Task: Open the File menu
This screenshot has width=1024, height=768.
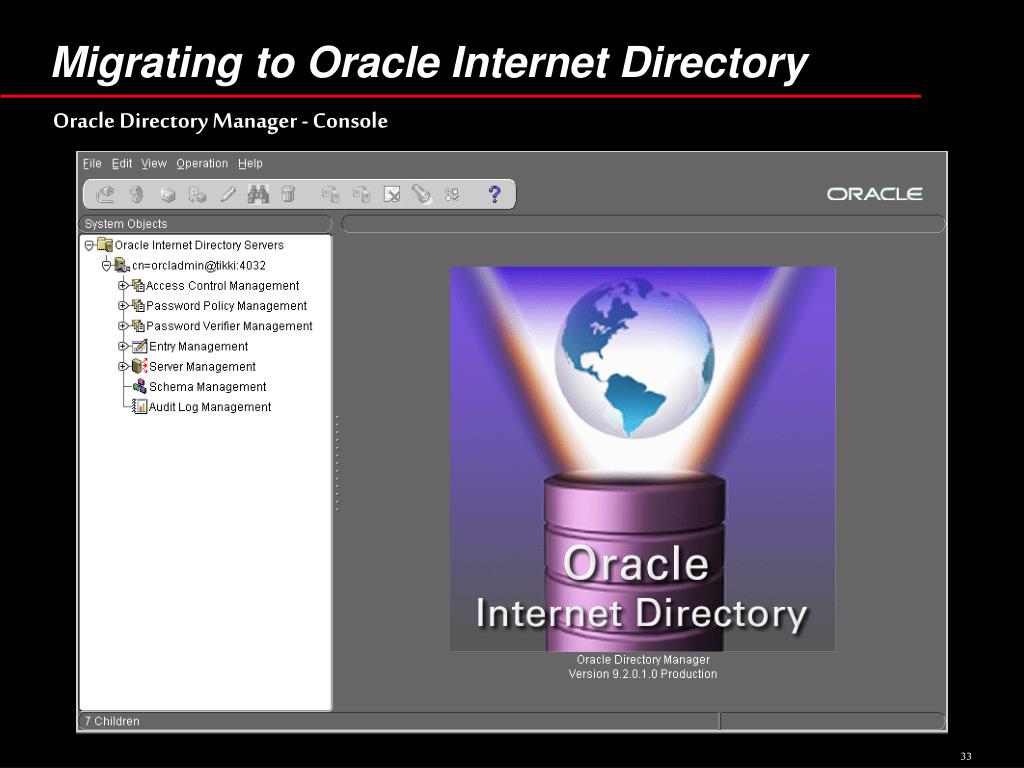Action: point(92,163)
